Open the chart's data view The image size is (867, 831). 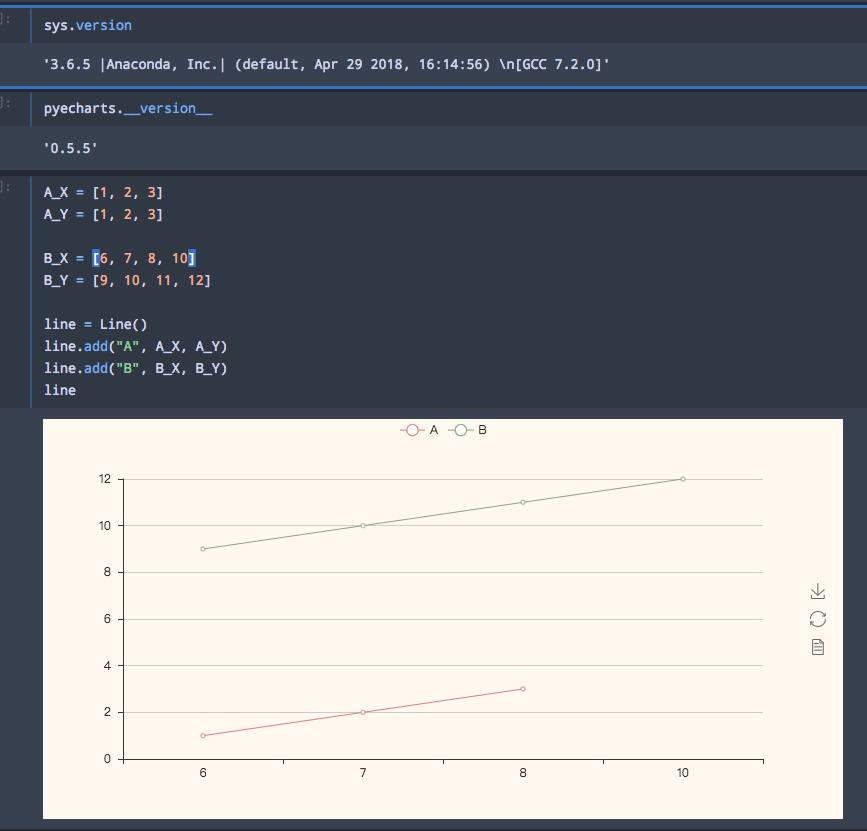(818, 647)
